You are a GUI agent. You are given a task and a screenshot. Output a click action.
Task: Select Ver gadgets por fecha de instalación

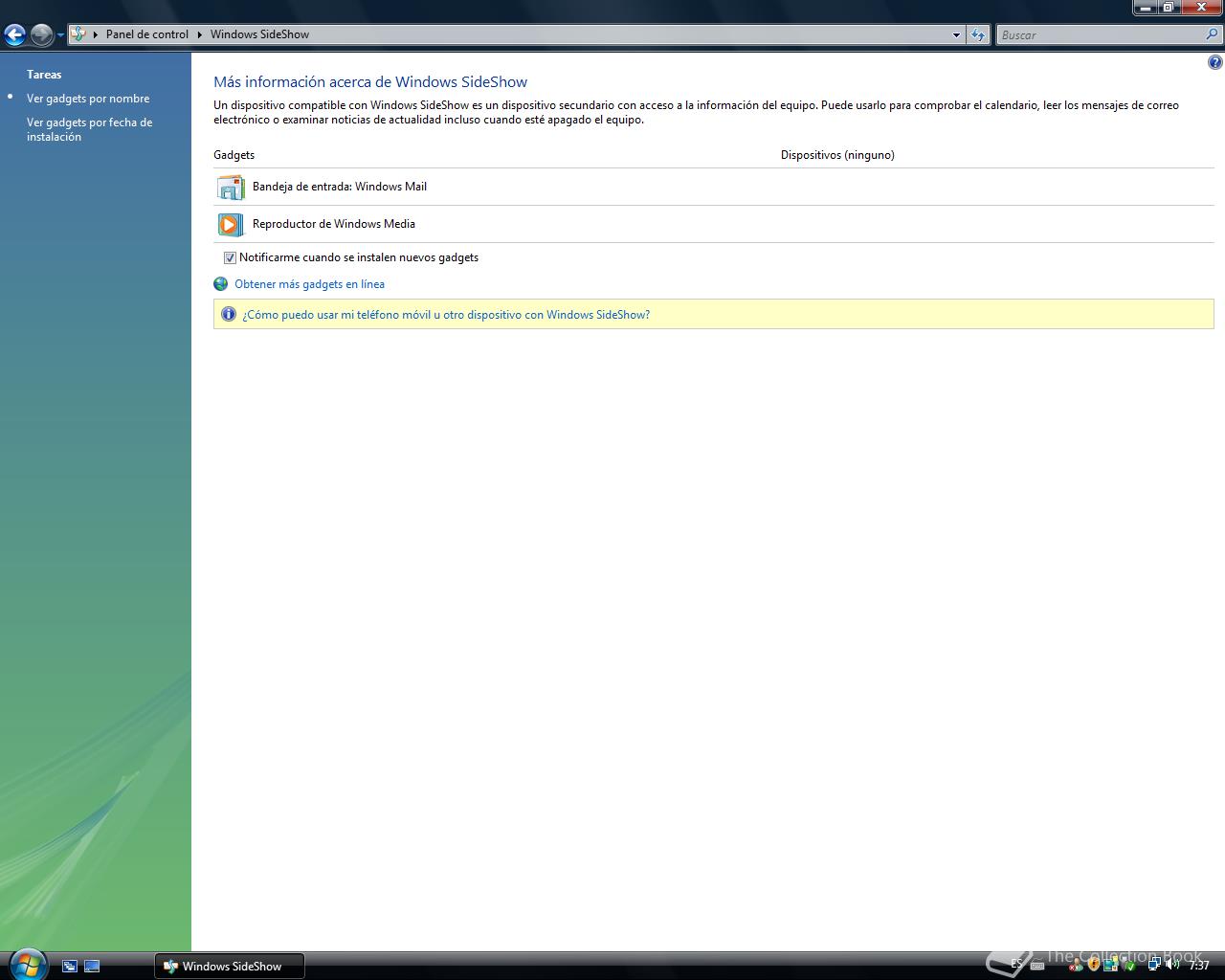point(89,129)
